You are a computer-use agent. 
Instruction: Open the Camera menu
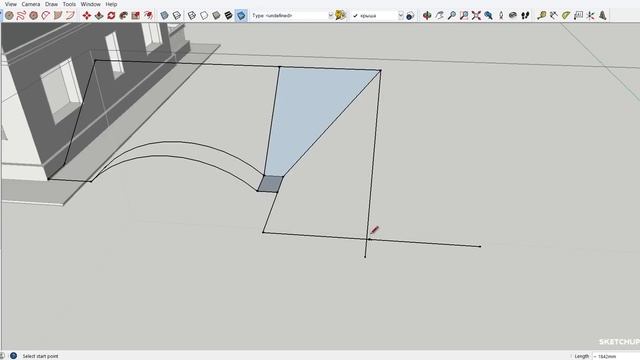point(31,4)
